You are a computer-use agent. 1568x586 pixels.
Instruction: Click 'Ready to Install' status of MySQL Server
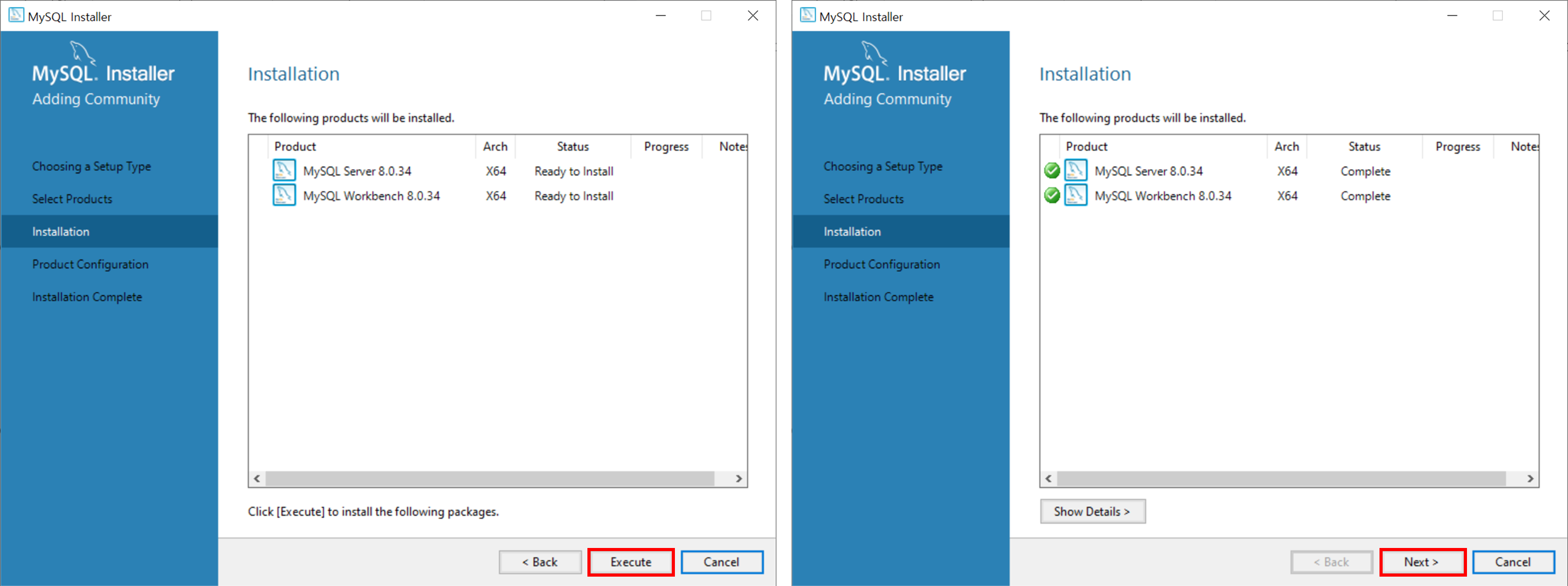tap(574, 171)
